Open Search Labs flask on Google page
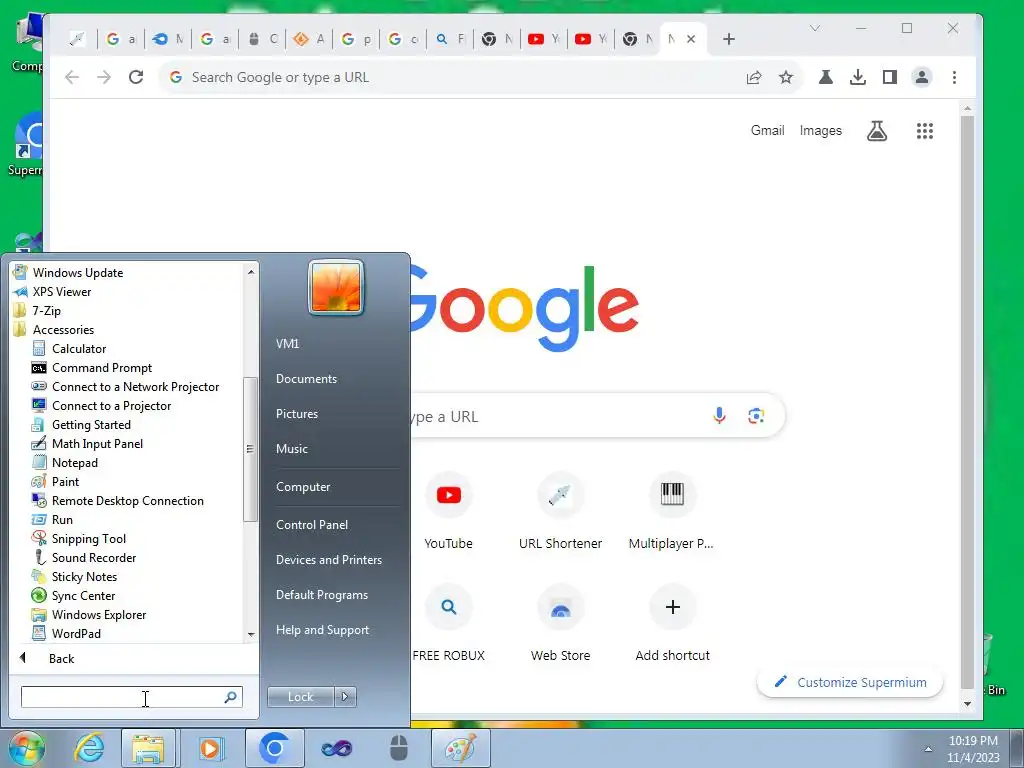 [876, 131]
